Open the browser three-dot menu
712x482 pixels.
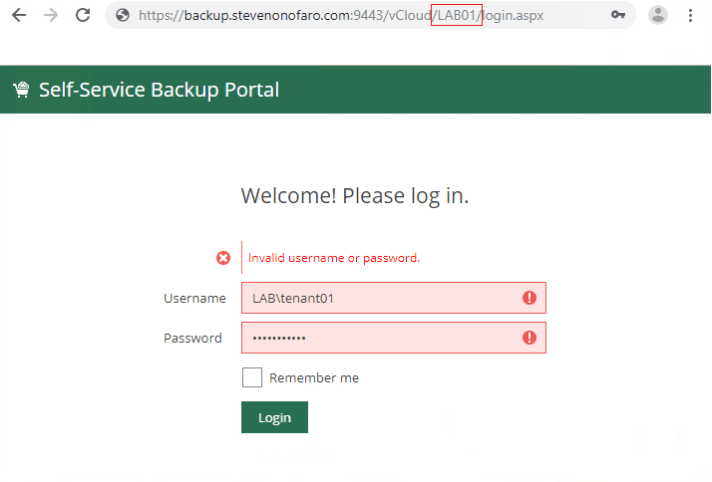point(691,15)
